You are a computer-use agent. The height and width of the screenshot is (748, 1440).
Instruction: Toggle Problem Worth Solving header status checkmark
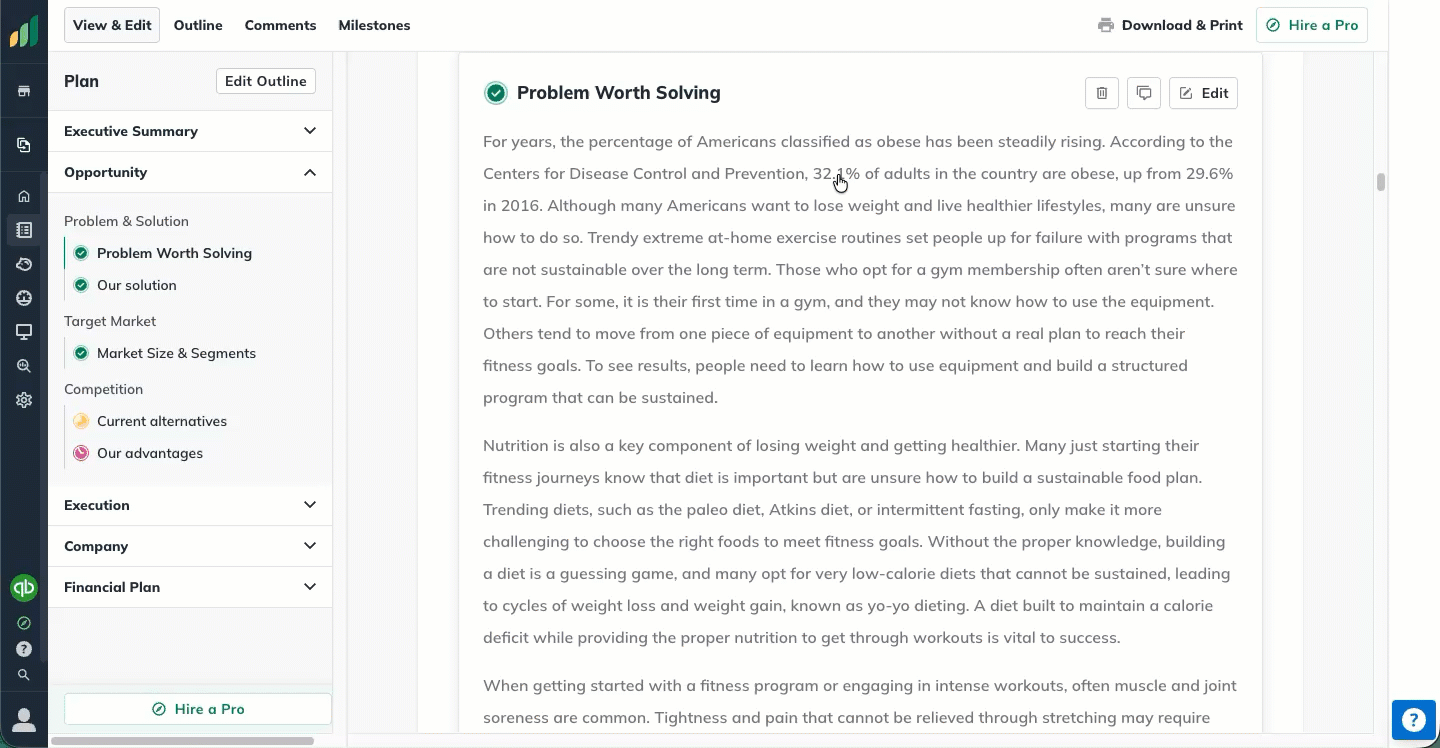point(495,93)
